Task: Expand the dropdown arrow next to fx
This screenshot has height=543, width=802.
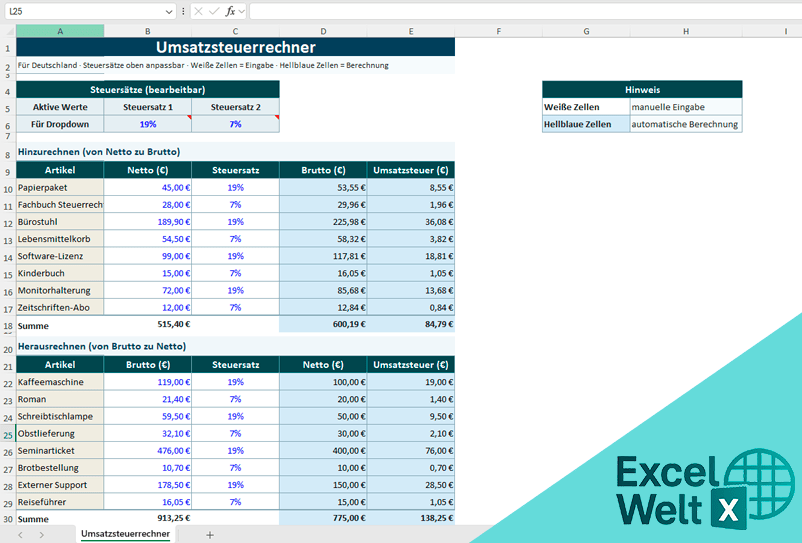Action: point(242,11)
